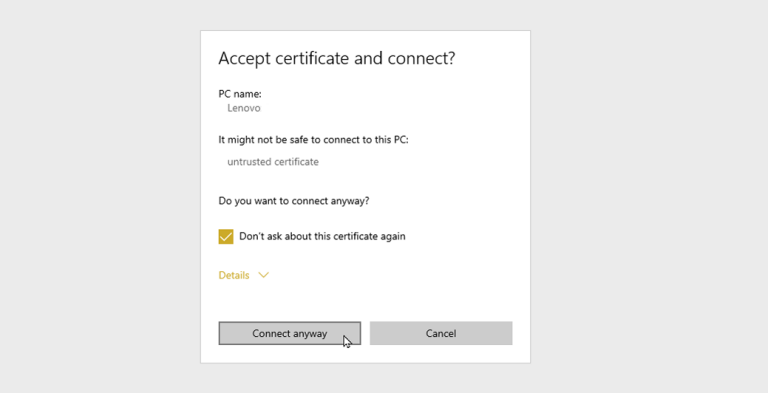Viewport: 768px width, 393px height.
Task: Click the "Don't ask about this certificate again" label
Action: (322, 236)
